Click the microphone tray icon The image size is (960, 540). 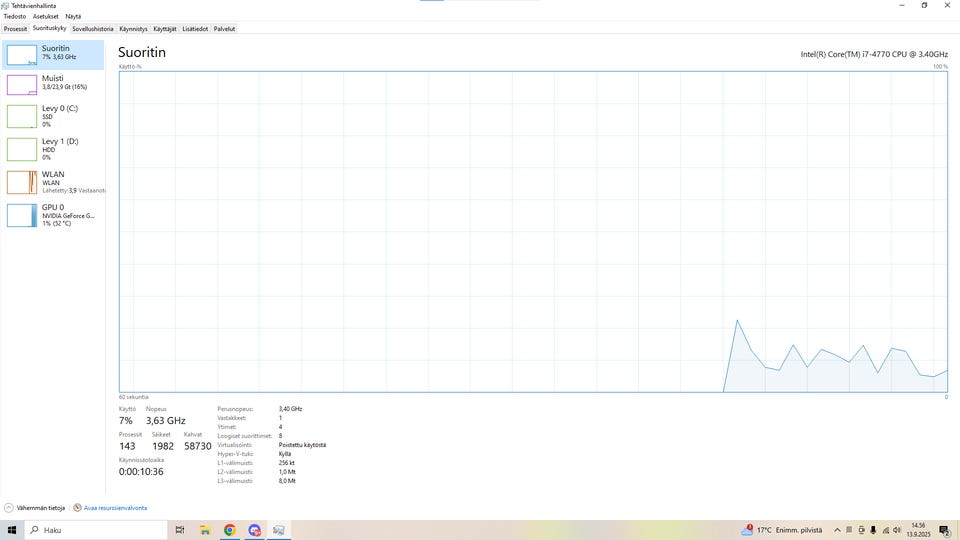coord(873,530)
